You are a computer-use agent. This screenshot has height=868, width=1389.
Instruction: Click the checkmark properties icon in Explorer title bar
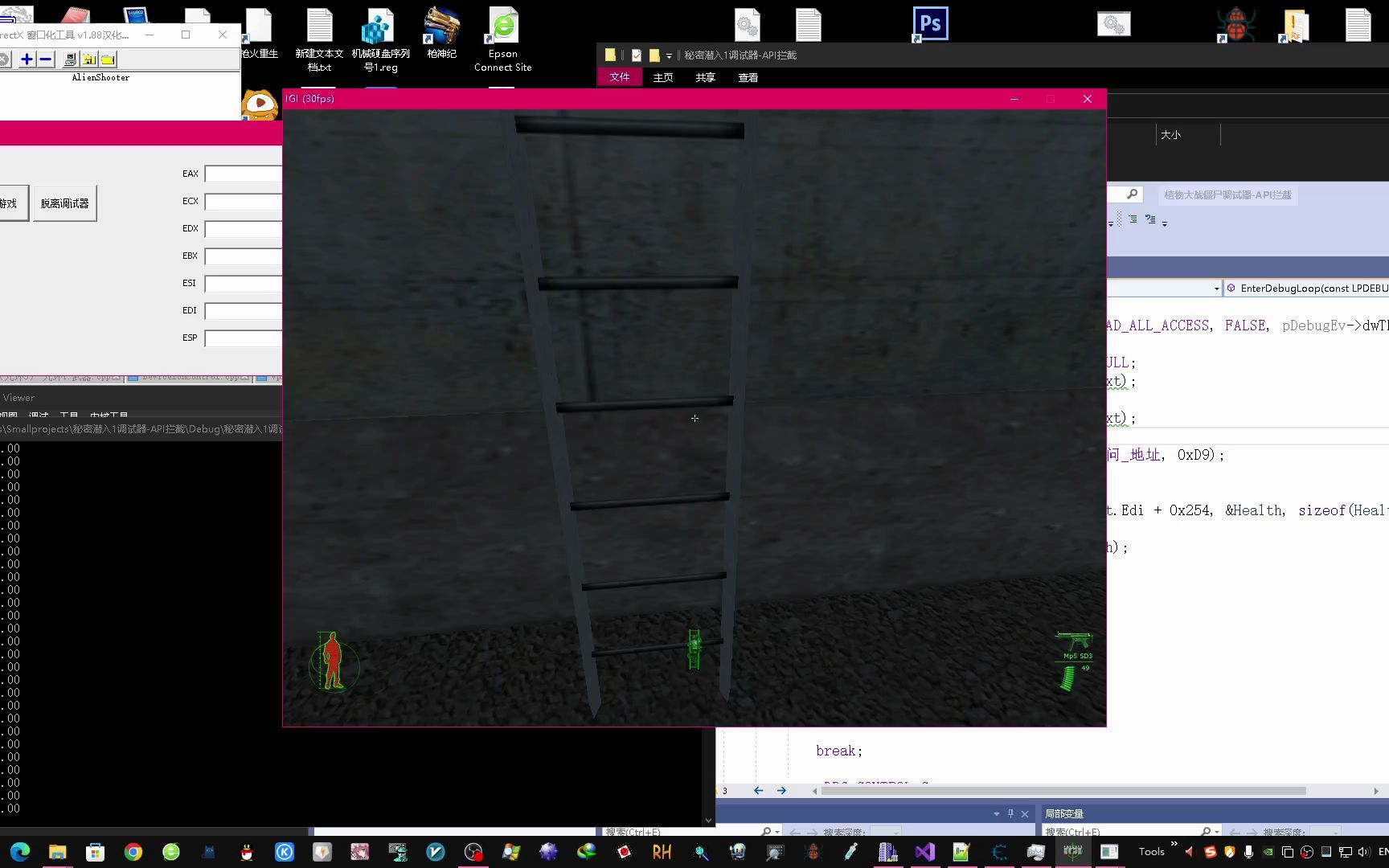pos(637,55)
